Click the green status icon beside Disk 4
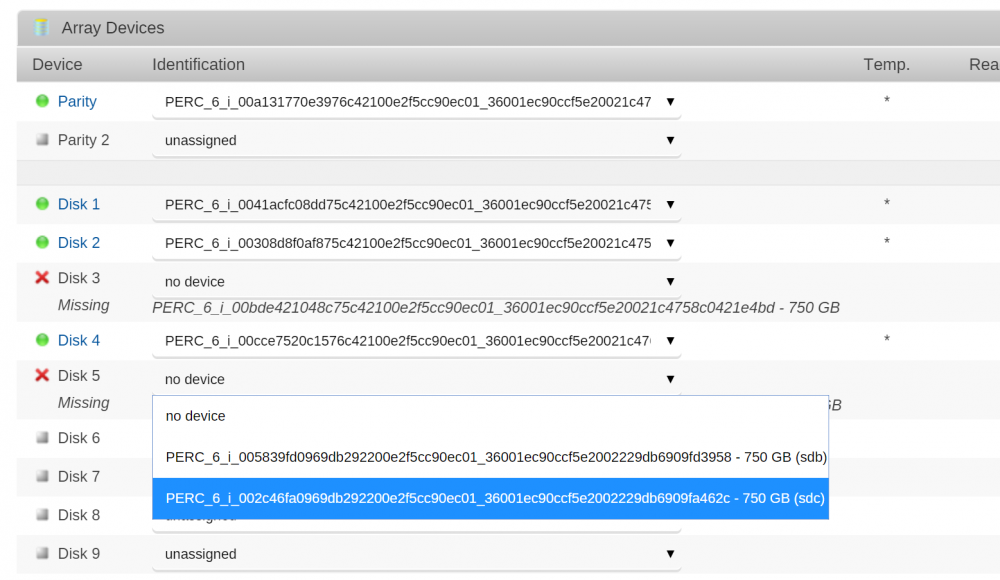Screen dimensions: 1000x580 click(42, 339)
